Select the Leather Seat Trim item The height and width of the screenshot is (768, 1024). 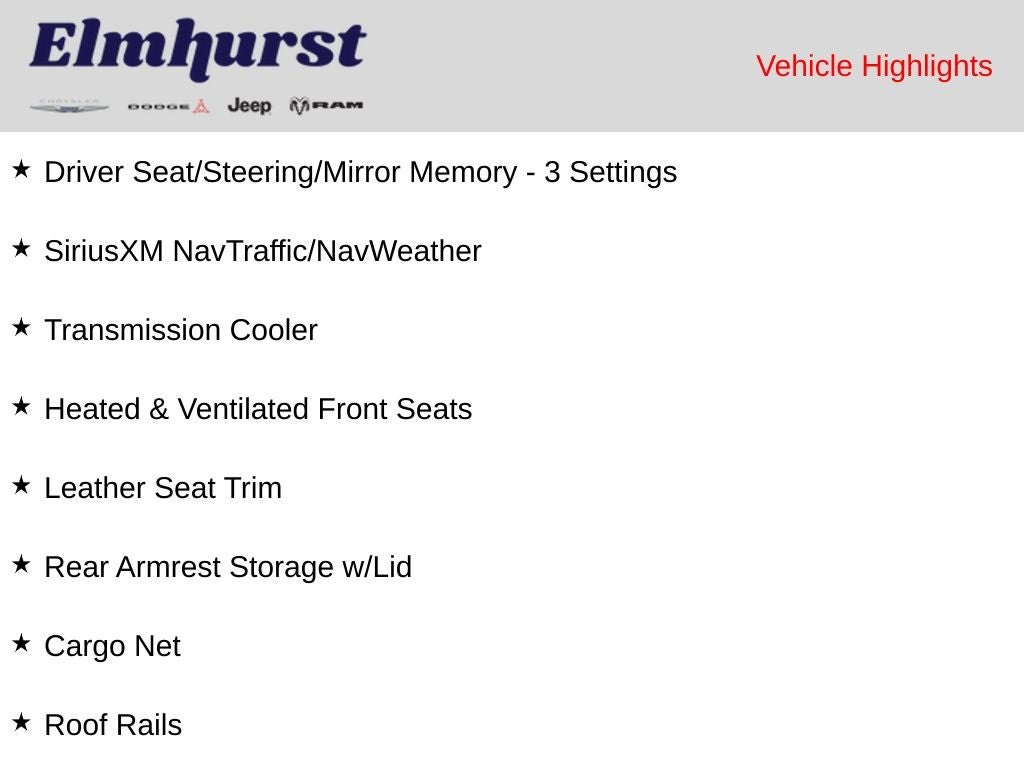163,488
